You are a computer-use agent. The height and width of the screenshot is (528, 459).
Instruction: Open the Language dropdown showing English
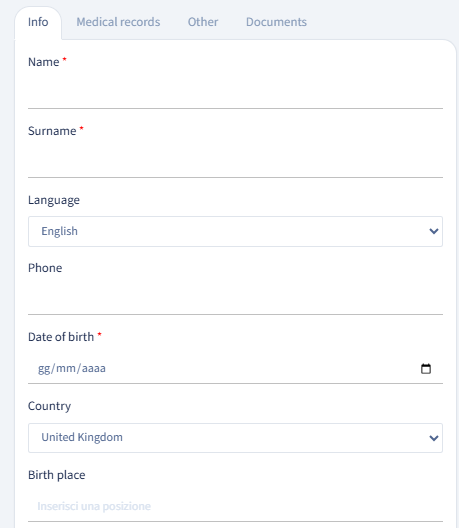235,231
